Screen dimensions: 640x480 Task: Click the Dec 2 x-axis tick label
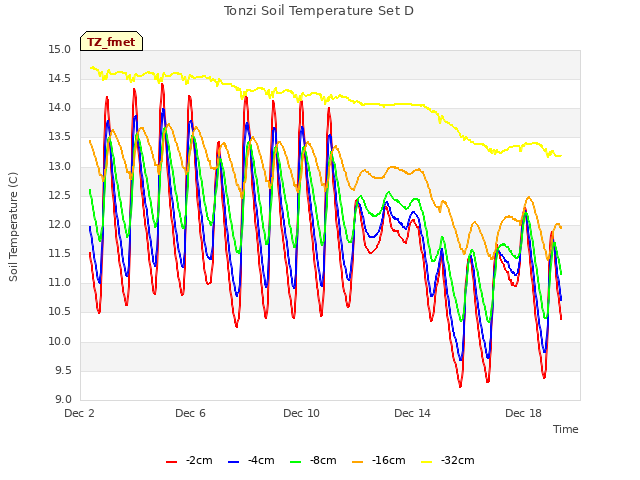tap(80, 413)
